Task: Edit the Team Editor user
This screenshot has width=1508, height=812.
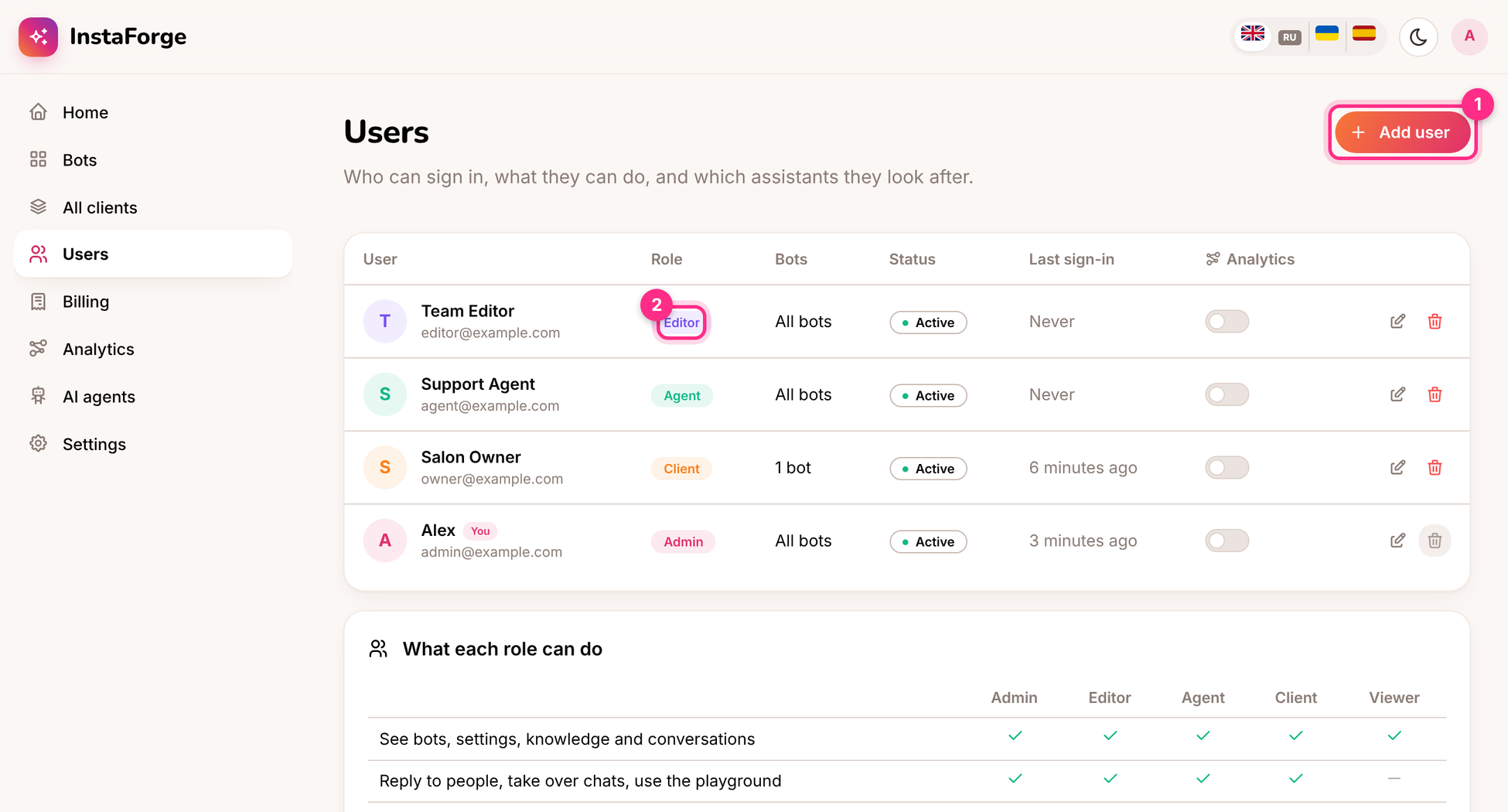Action: [x=1397, y=321]
